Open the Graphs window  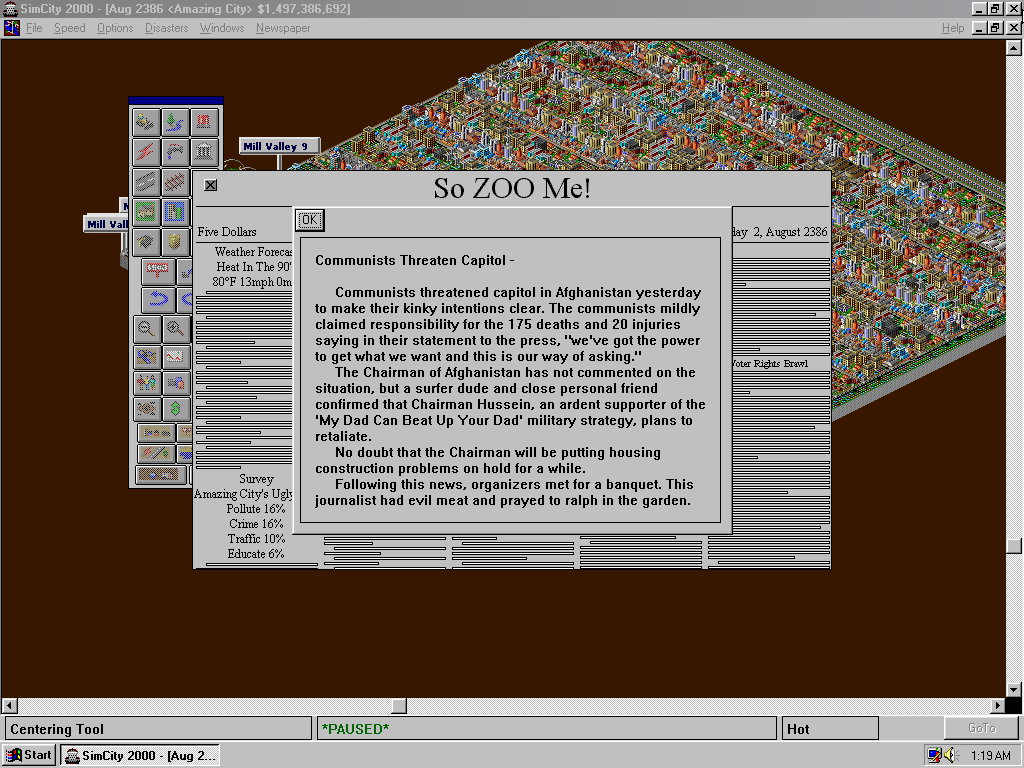tap(176, 357)
